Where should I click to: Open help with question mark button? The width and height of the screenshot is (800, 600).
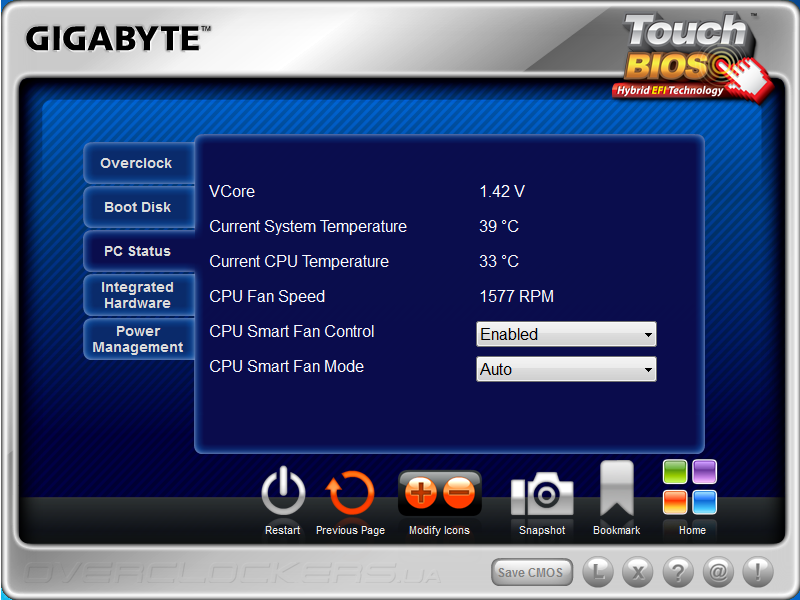tap(678, 571)
